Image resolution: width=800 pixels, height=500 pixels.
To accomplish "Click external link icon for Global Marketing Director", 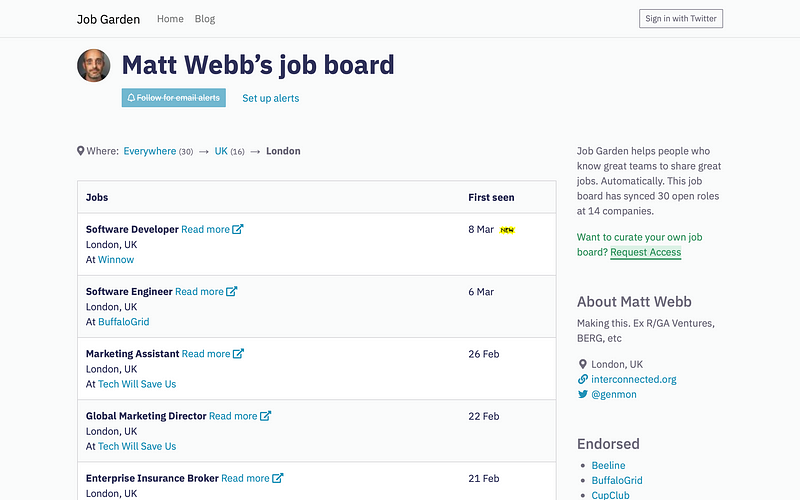I will pos(265,416).
